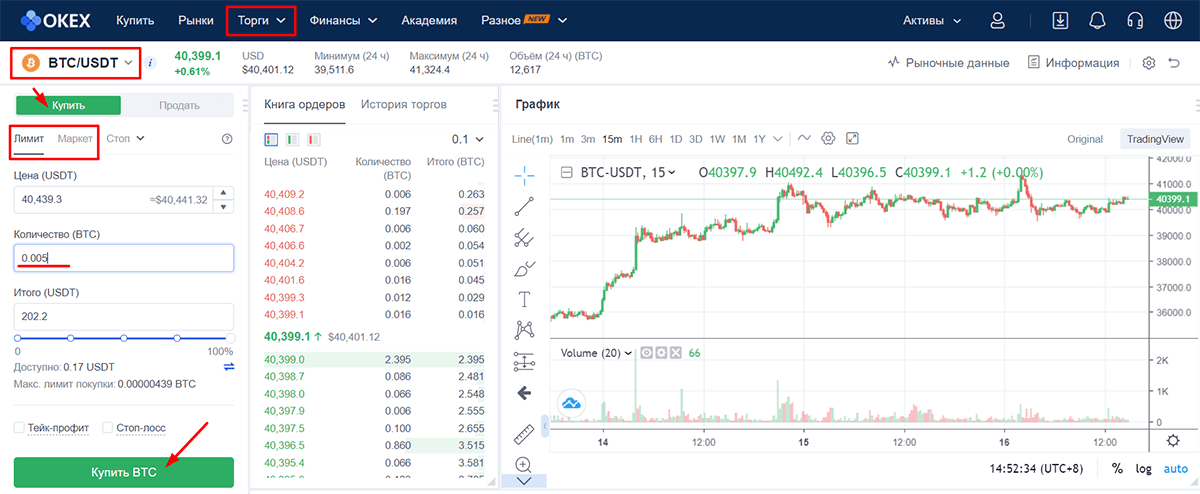The height and width of the screenshot is (494, 1200).
Task: Toggle percent scale on chart
Action: [x=1117, y=468]
